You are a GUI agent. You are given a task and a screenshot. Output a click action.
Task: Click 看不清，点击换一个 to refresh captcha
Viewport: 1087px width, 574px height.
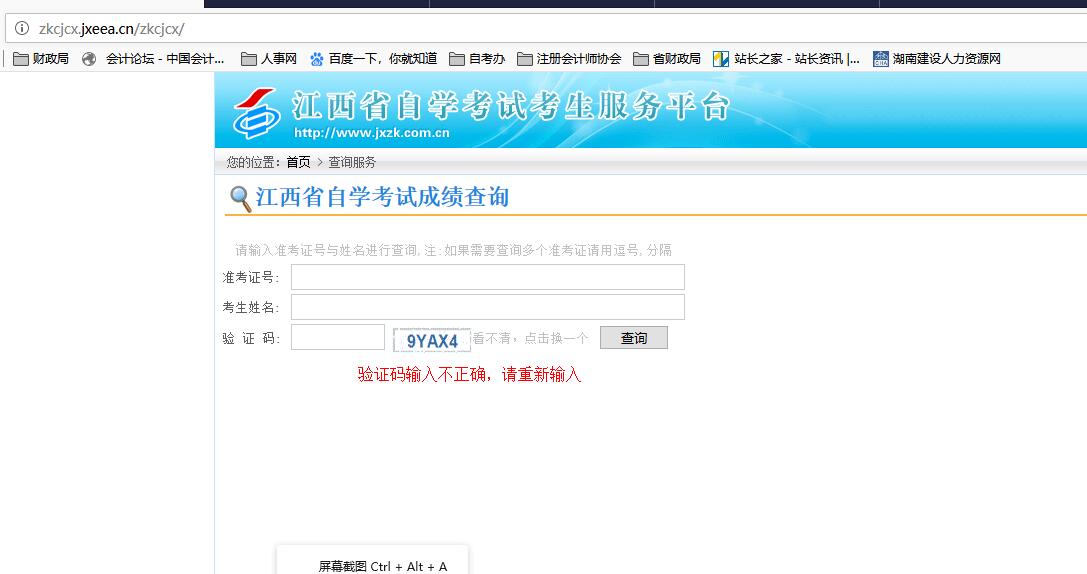tap(530, 338)
